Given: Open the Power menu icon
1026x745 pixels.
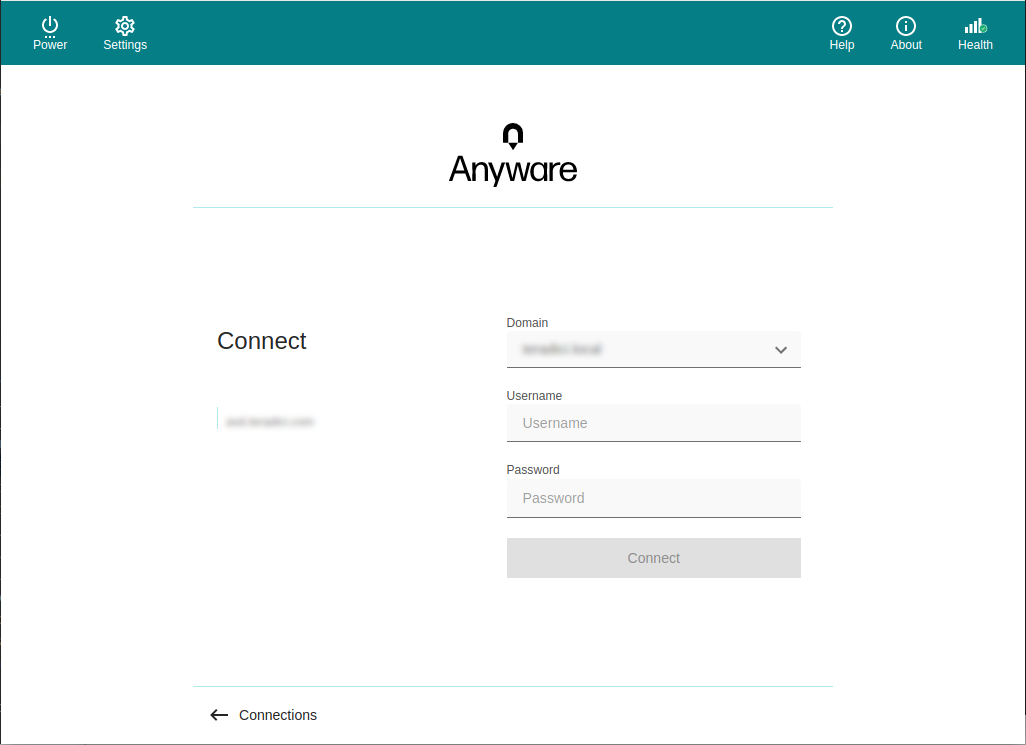Looking at the screenshot, I should click(50, 26).
